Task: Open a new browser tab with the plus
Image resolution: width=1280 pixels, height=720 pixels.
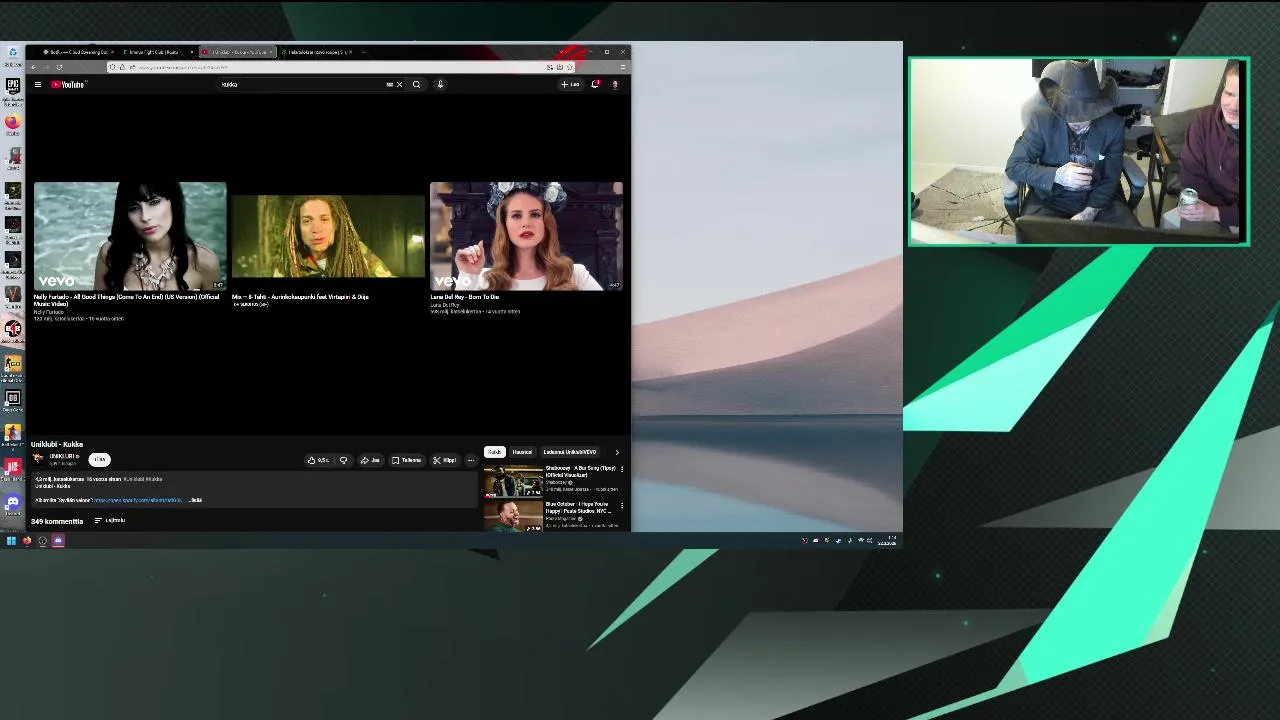Action: tap(364, 52)
